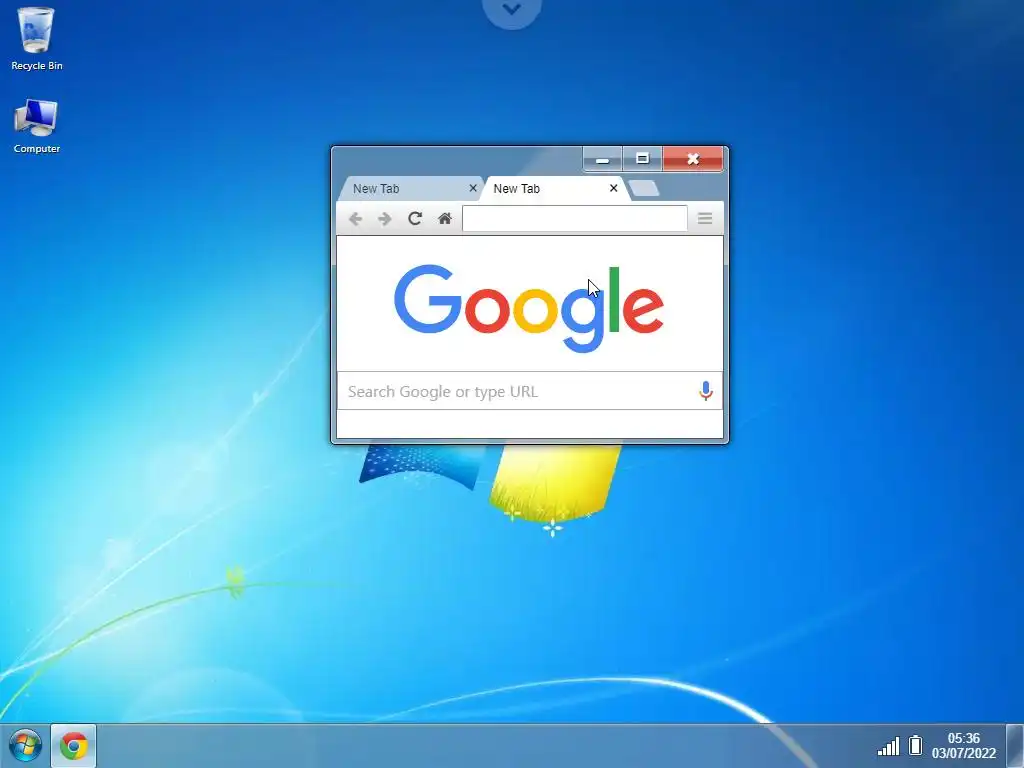This screenshot has width=1024, height=768.
Task: Start voice search with the microphone icon
Action: 705,391
